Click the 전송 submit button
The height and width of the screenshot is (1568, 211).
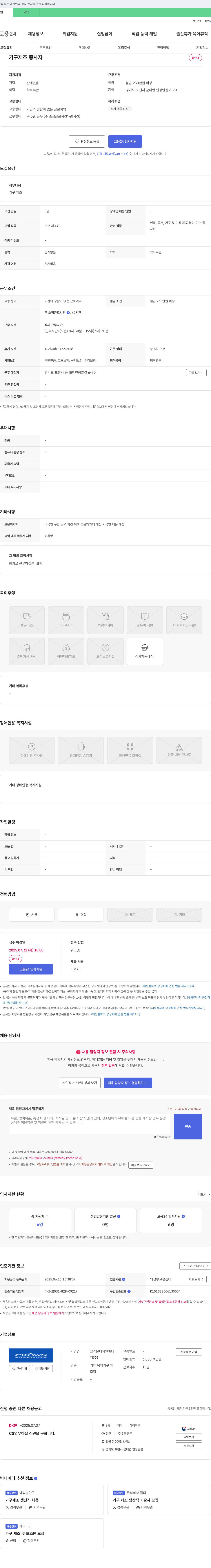pos(188,1127)
